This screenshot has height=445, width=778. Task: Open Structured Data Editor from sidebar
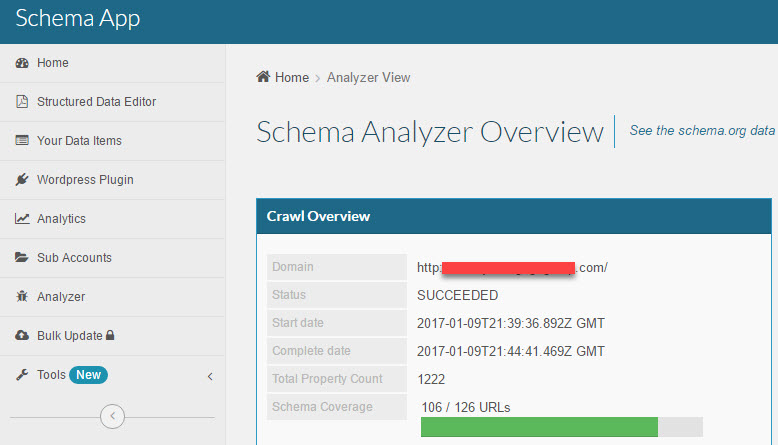pyautogui.click(x=113, y=102)
